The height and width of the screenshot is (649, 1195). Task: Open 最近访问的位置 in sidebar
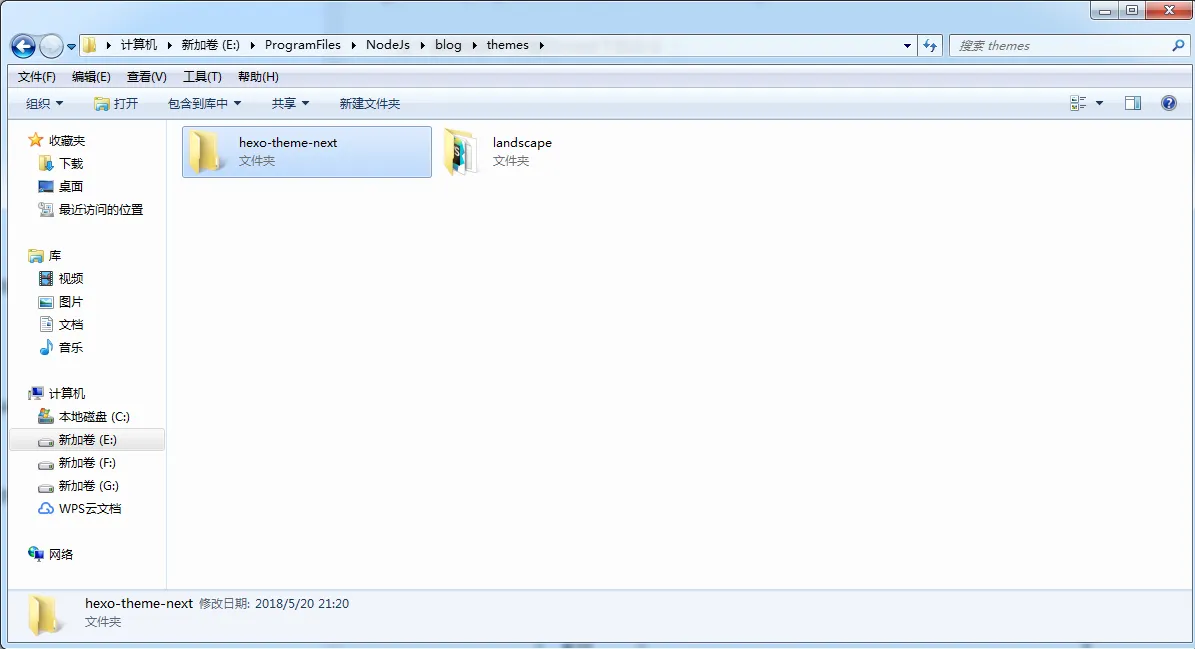101,209
